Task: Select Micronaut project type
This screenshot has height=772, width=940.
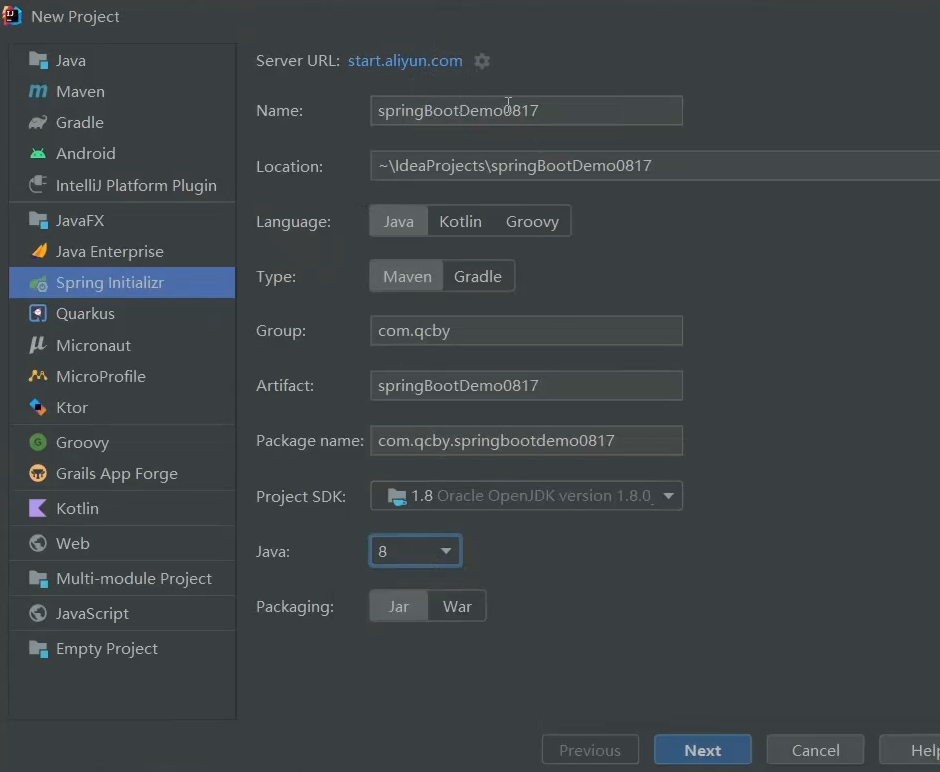Action: point(122,345)
